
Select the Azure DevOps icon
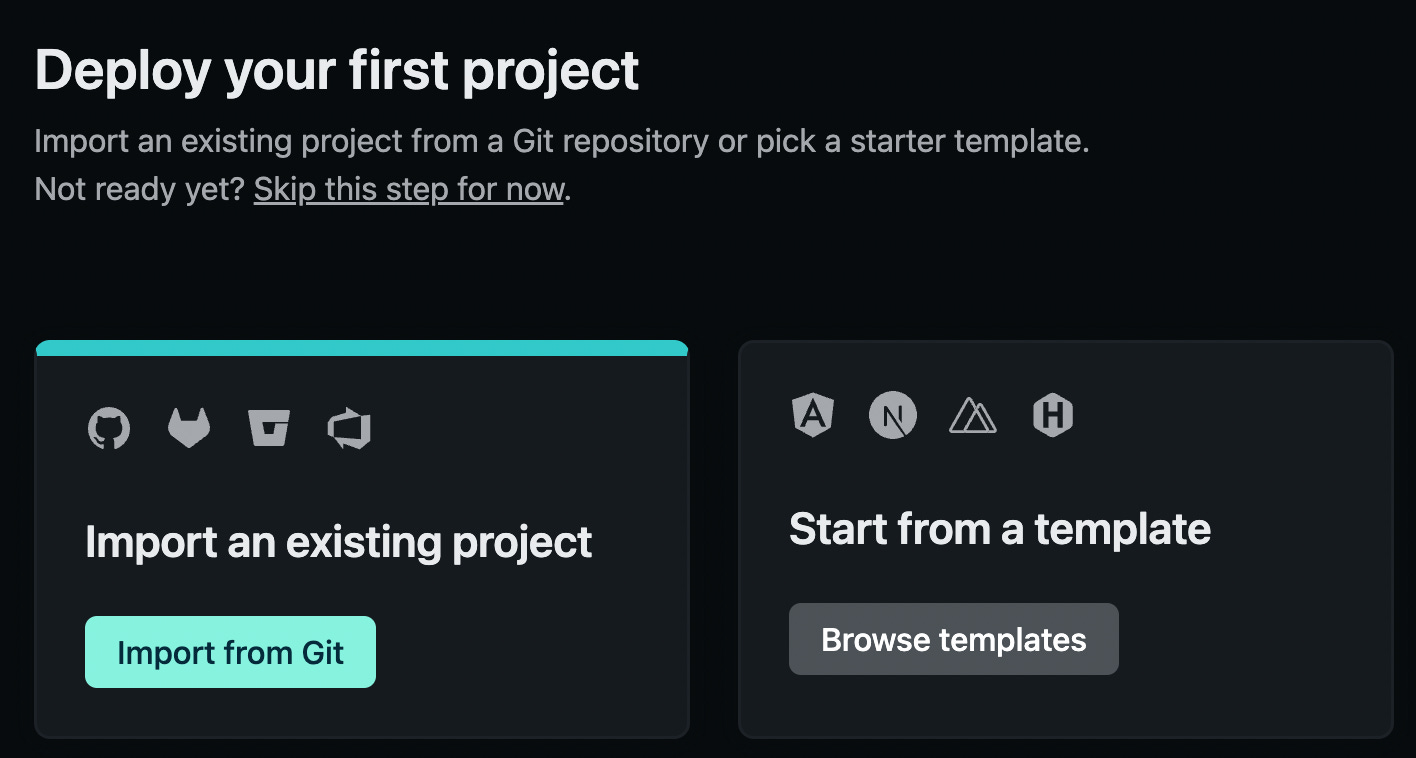tap(350, 428)
